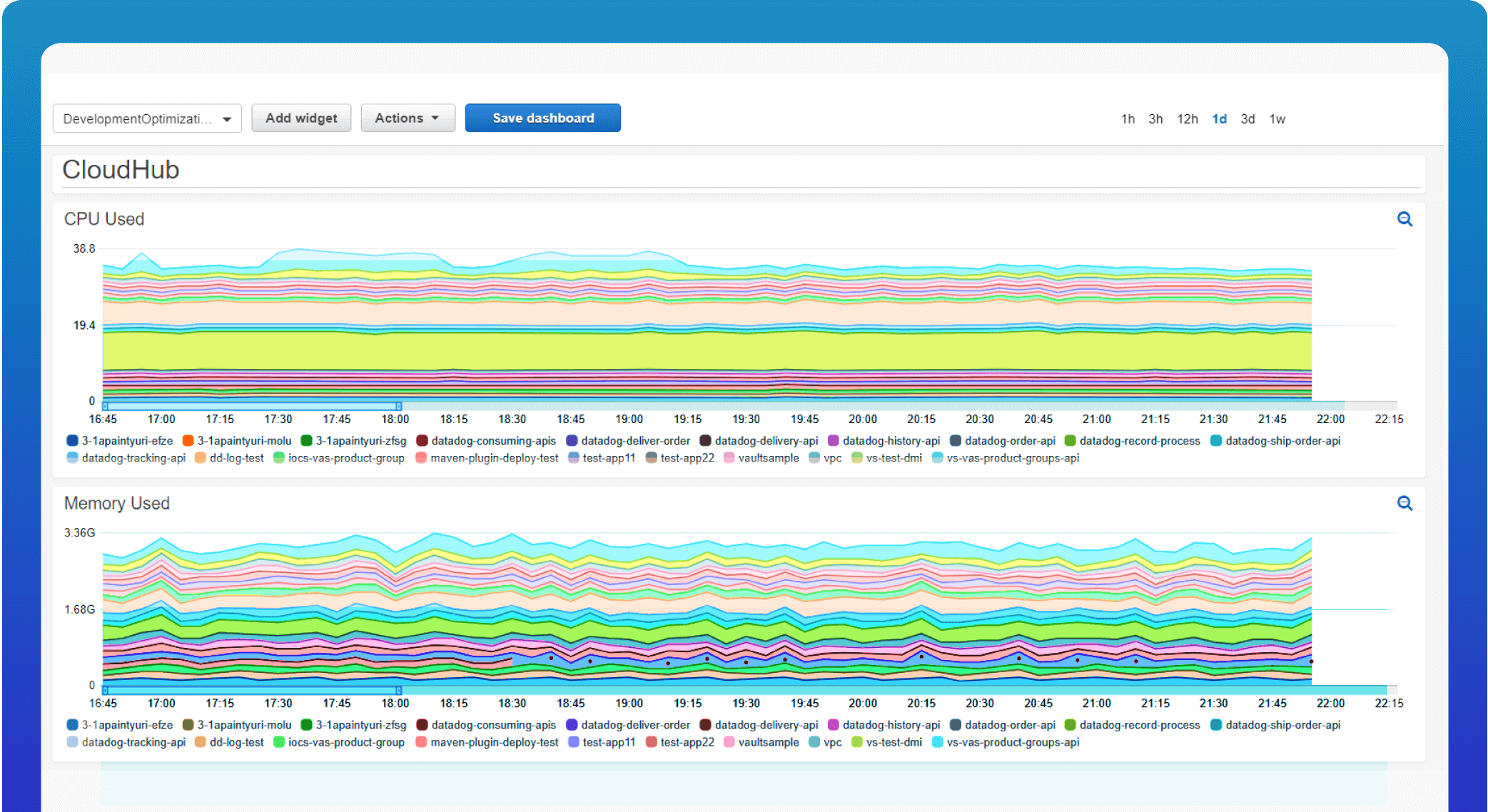Toggle datadog-consuming-apis in CPU legend
Viewport: 1488px width, 812px height.
[x=486, y=441]
